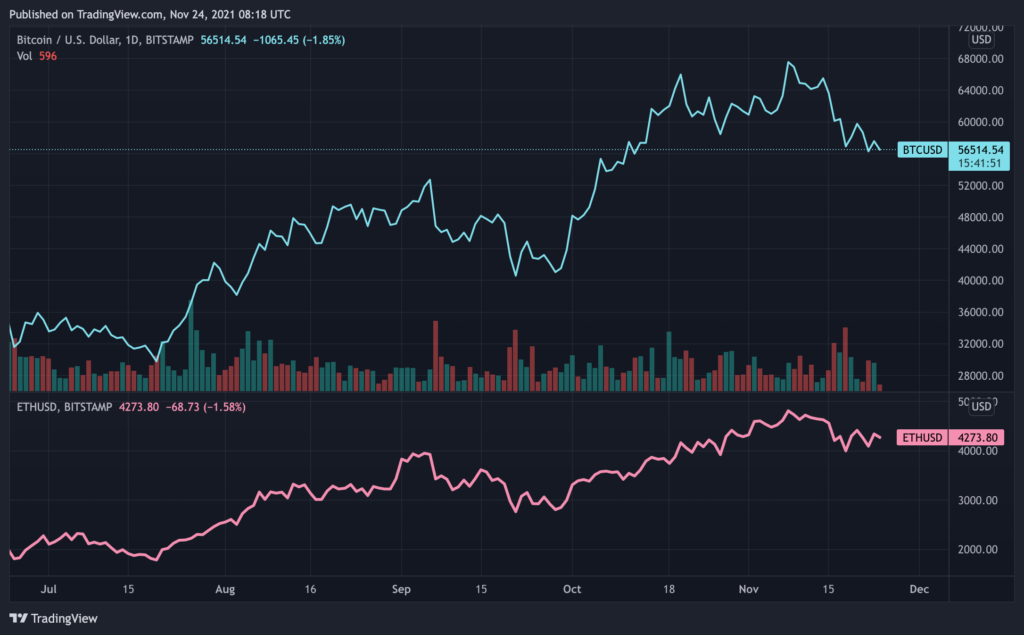
Task: Click the Dec label on the time axis
Action: pos(920,589)
